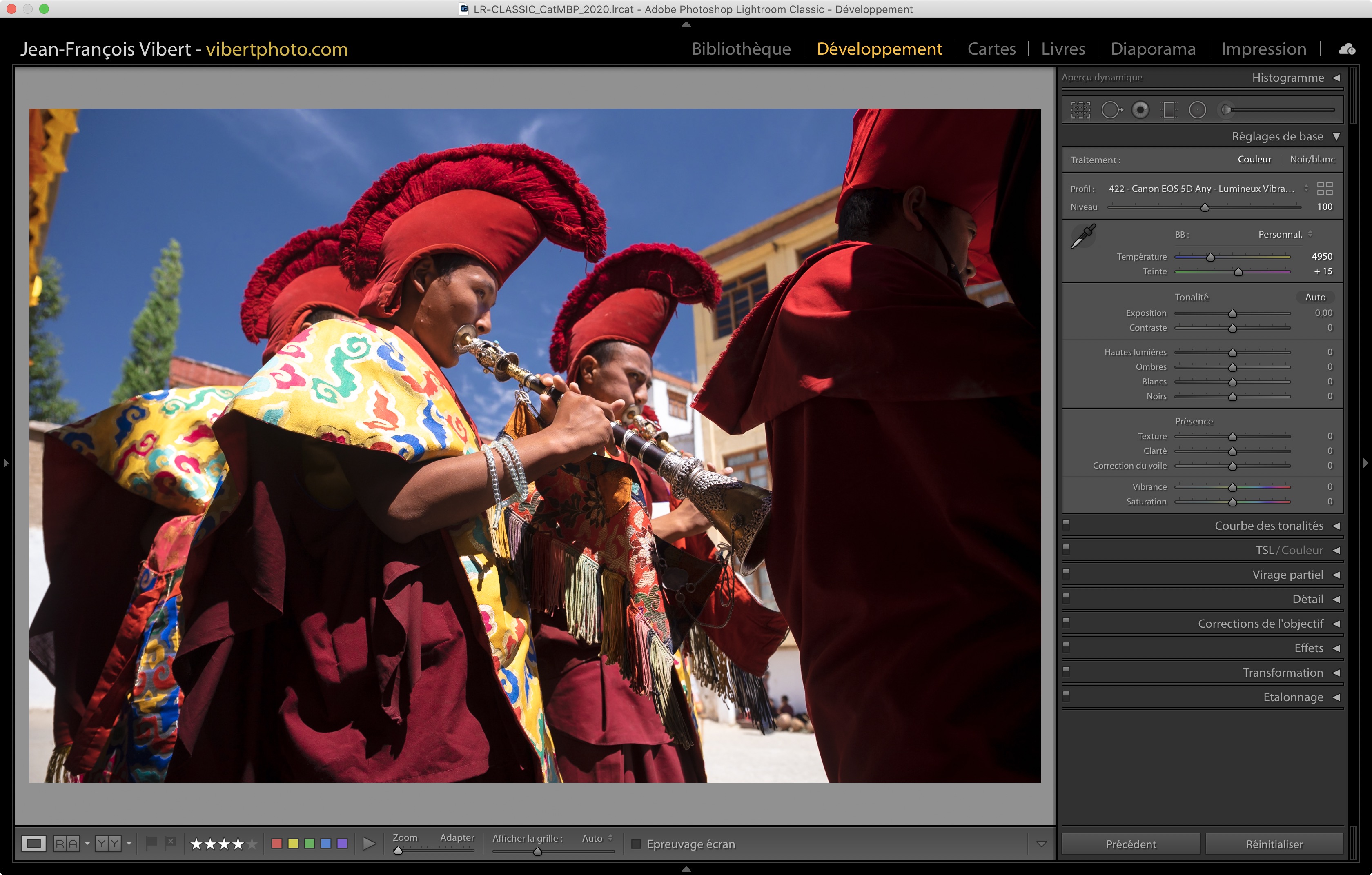Choose the graduated filter tool

point(1169,110)
